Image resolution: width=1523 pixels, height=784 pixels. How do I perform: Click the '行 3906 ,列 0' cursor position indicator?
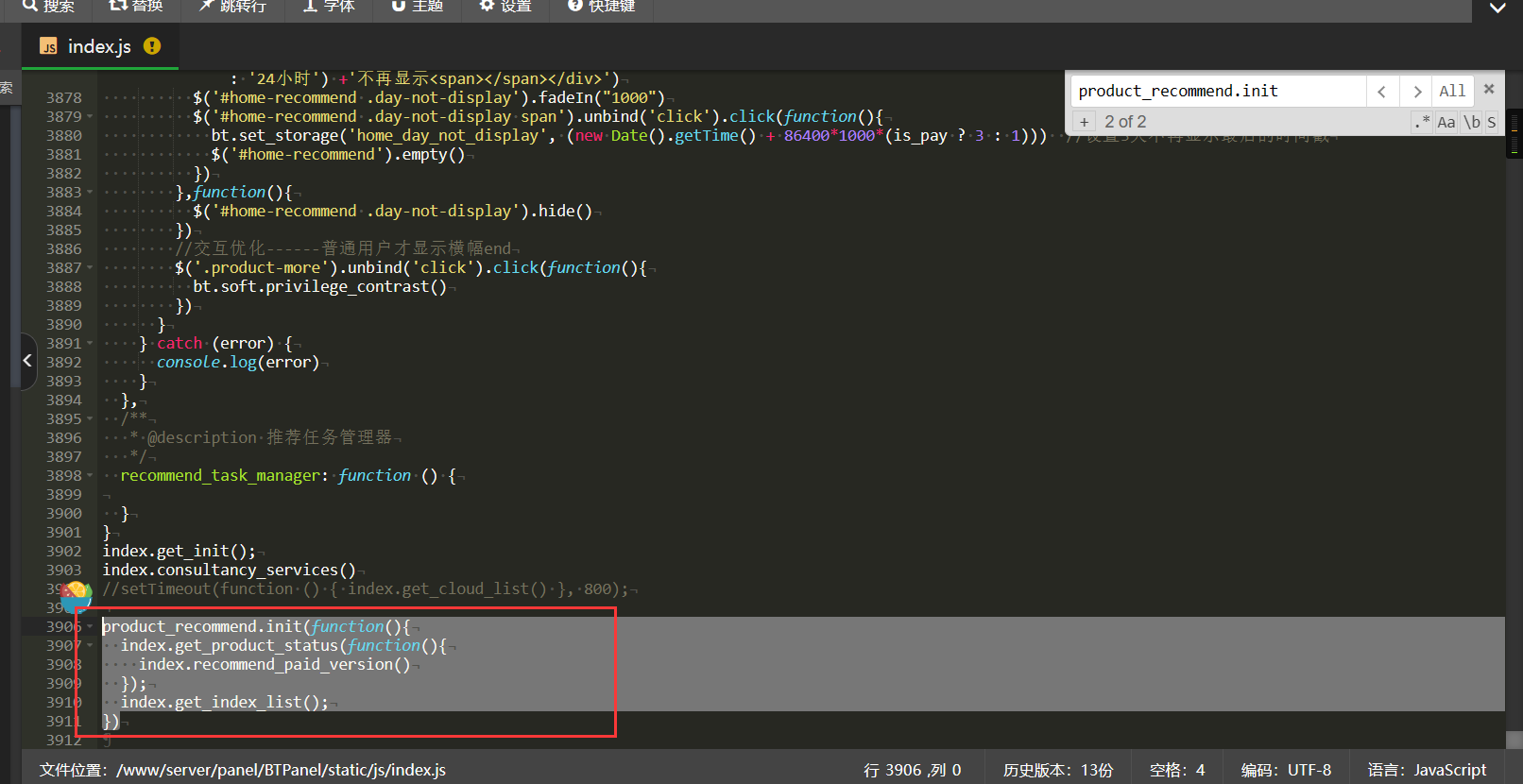[912, 770]
